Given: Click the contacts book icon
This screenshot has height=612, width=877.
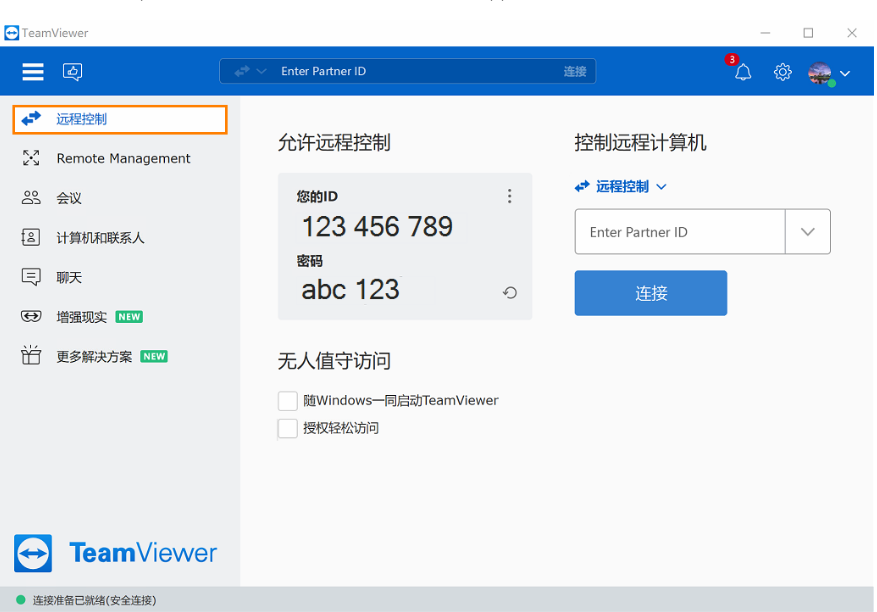Looking at the screenshot, I should [x=30, y=237].
